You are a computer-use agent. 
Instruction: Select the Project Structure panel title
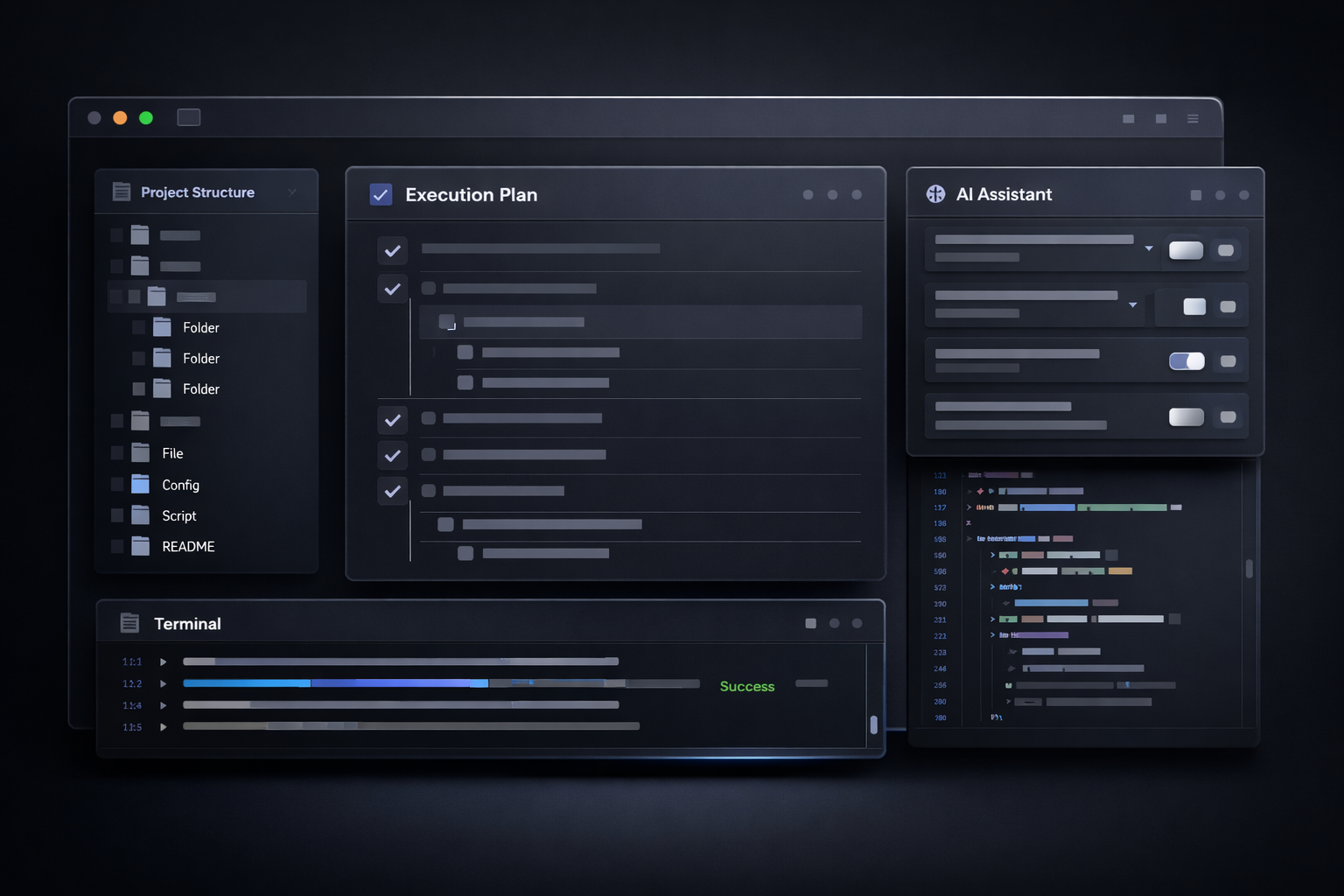[198, 192]
